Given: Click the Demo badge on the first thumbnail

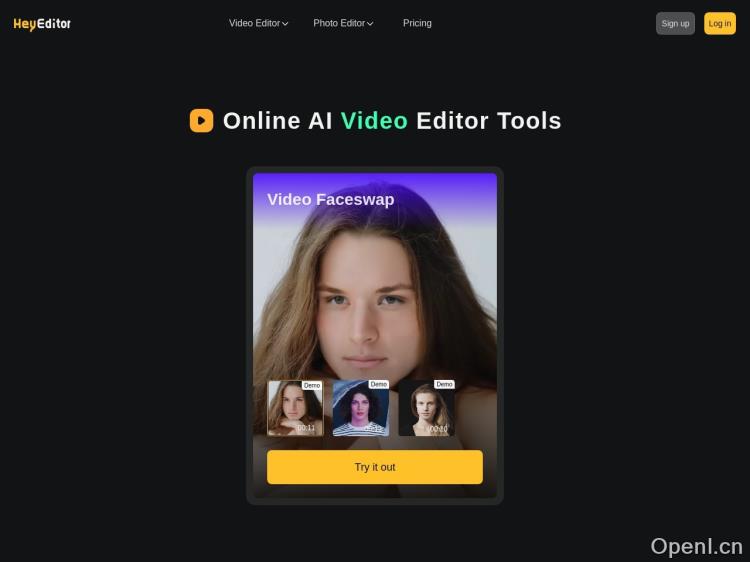Looking at the screenshot, I should [312, 385].
